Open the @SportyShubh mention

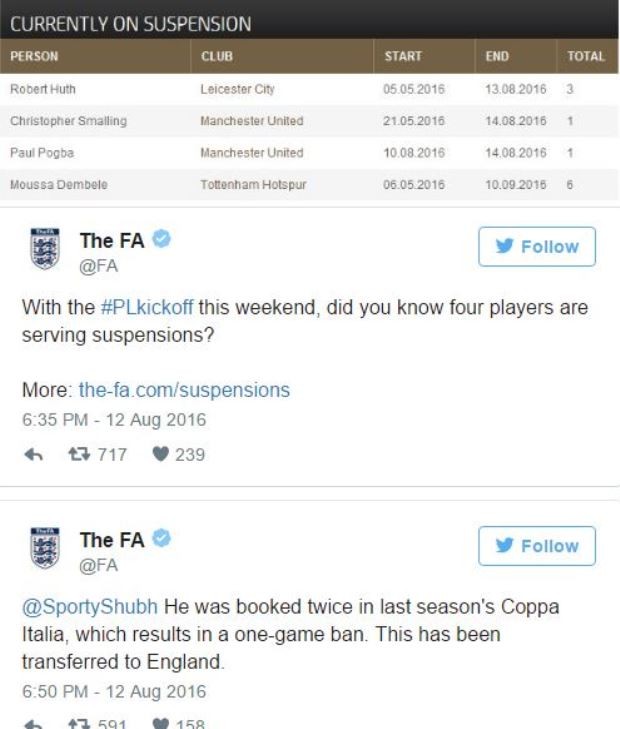[90, 607]
